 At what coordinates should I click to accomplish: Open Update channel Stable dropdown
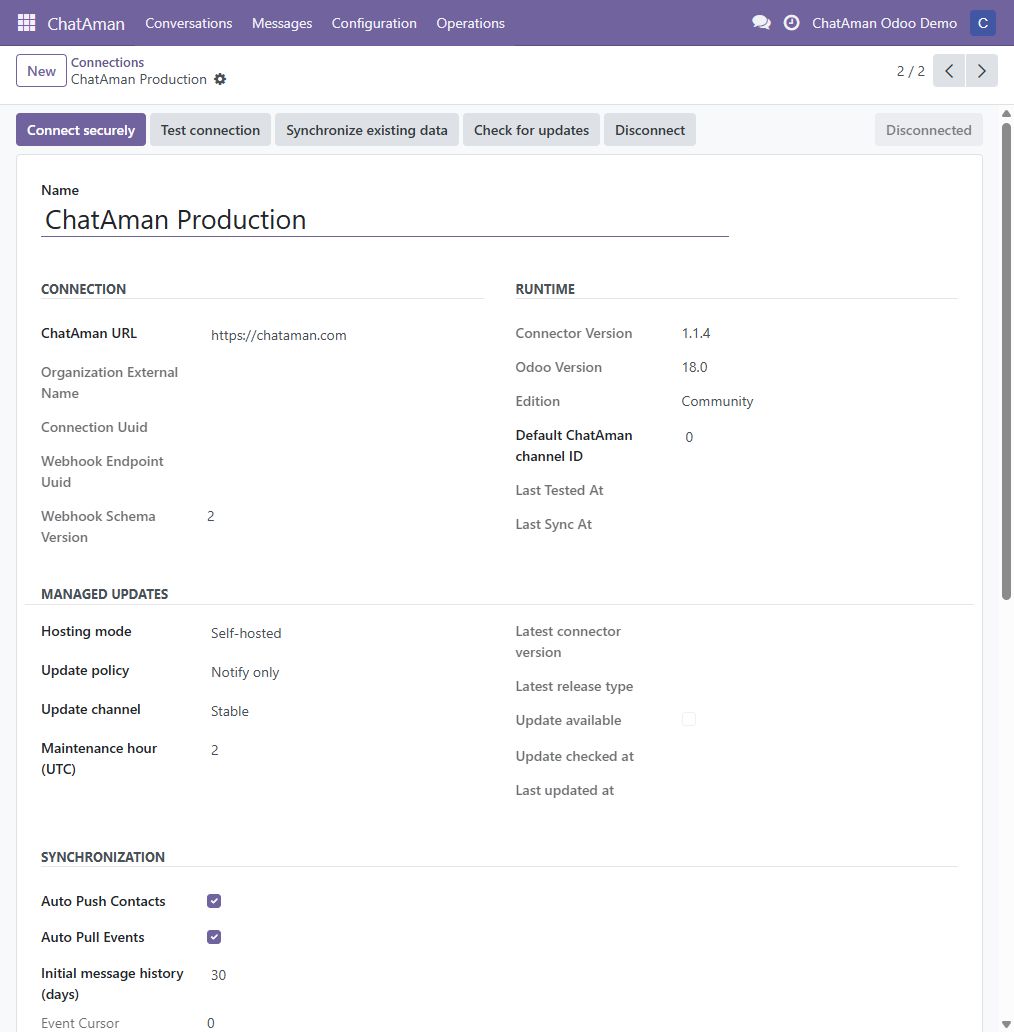pyautogui.click(x=345, y=711)
